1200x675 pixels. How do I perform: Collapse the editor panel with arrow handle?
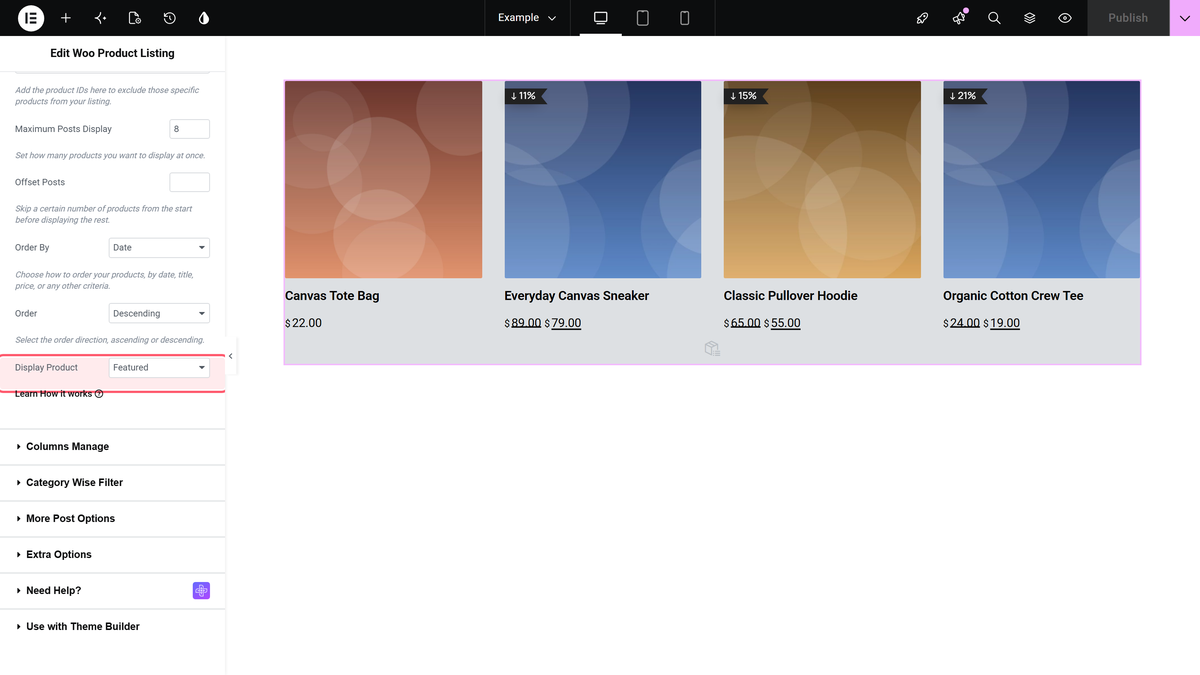230,356
